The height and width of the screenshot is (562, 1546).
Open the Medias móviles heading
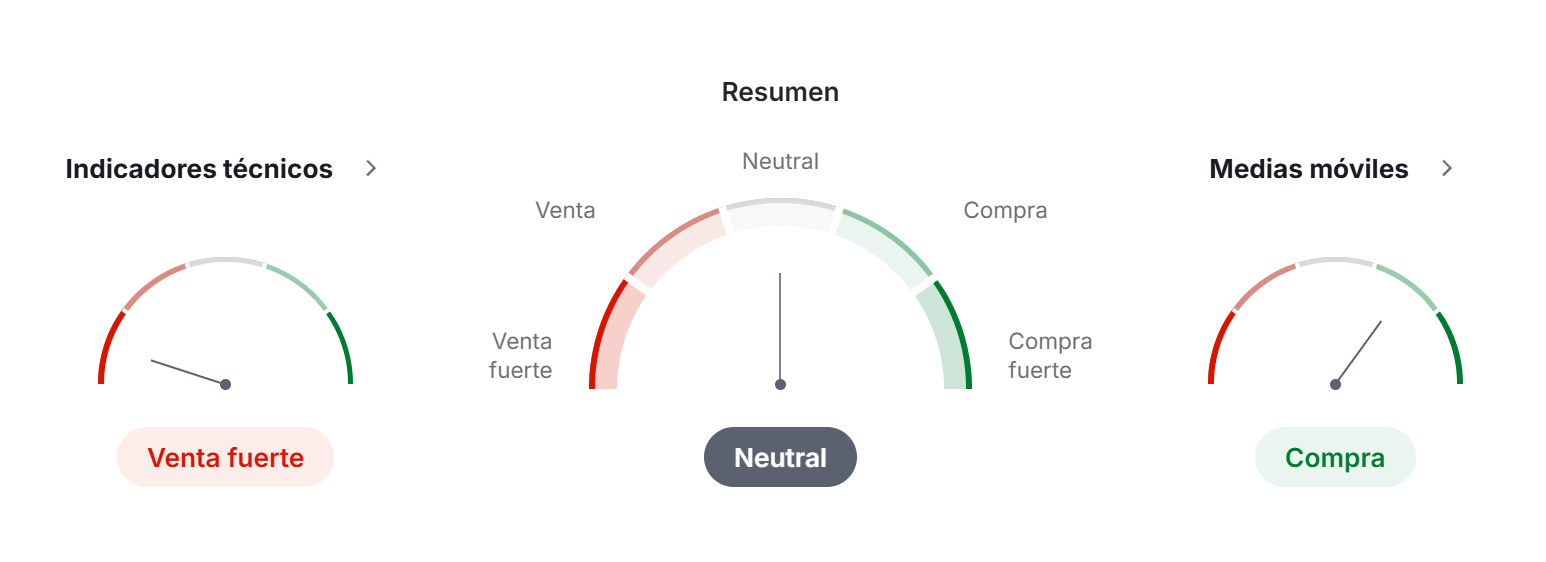[x=1308, y=169]
